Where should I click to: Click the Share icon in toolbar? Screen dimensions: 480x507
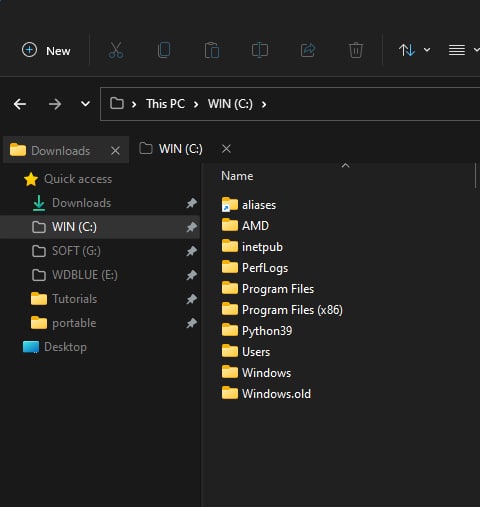[x=308, y=50]
